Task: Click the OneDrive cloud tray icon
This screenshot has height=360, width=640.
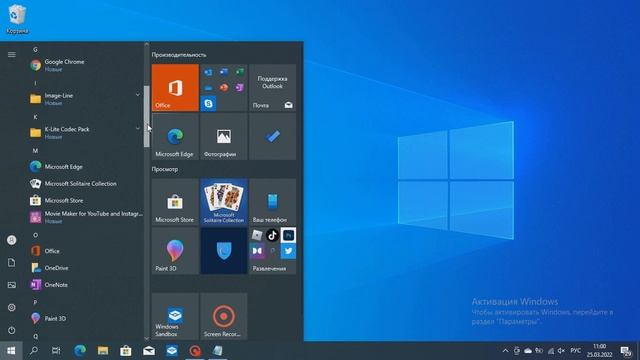Action: pos(528,351)
